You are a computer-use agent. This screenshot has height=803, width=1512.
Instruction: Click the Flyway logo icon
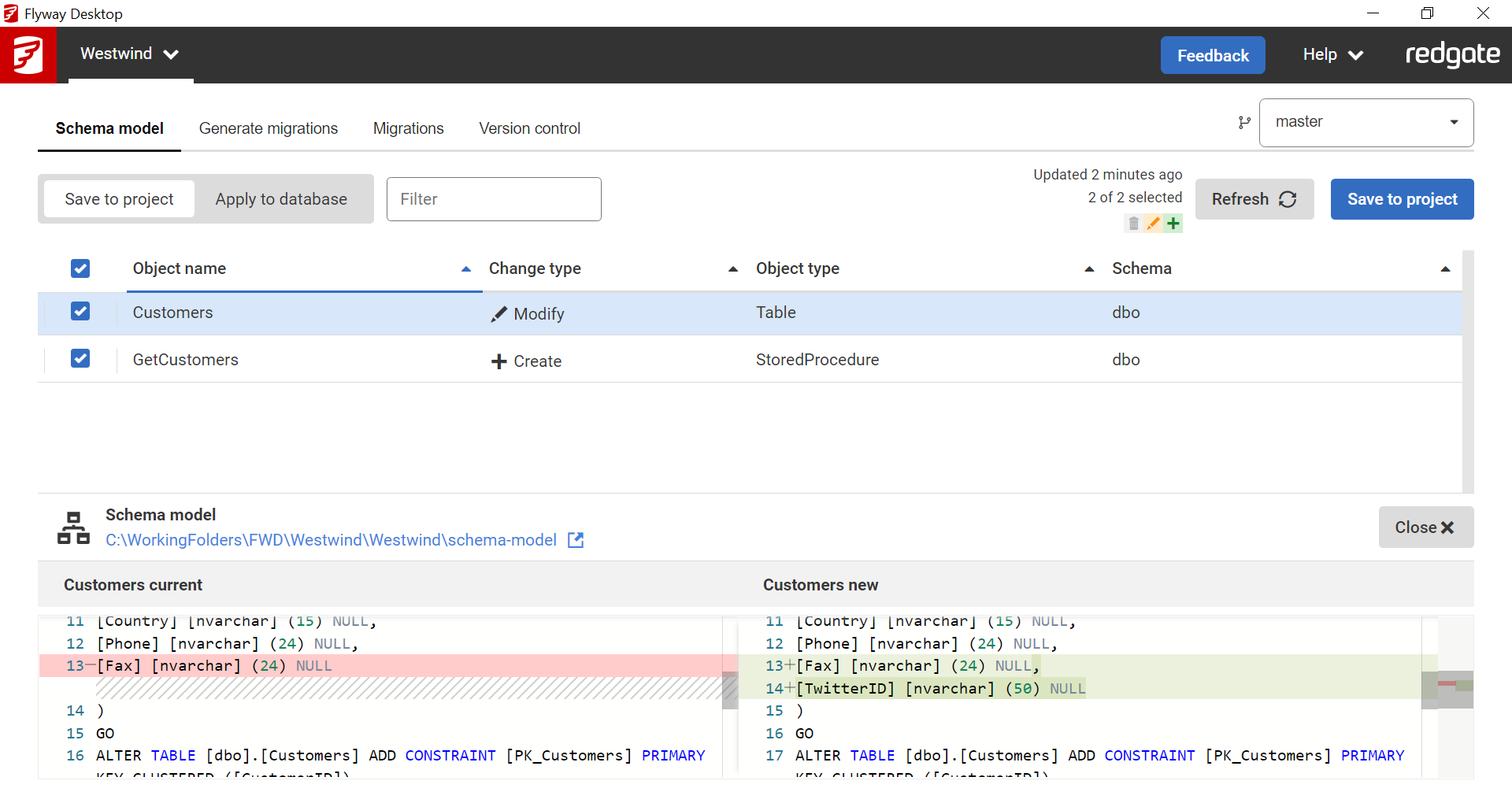pyautogui.click(x=28, y=55)
